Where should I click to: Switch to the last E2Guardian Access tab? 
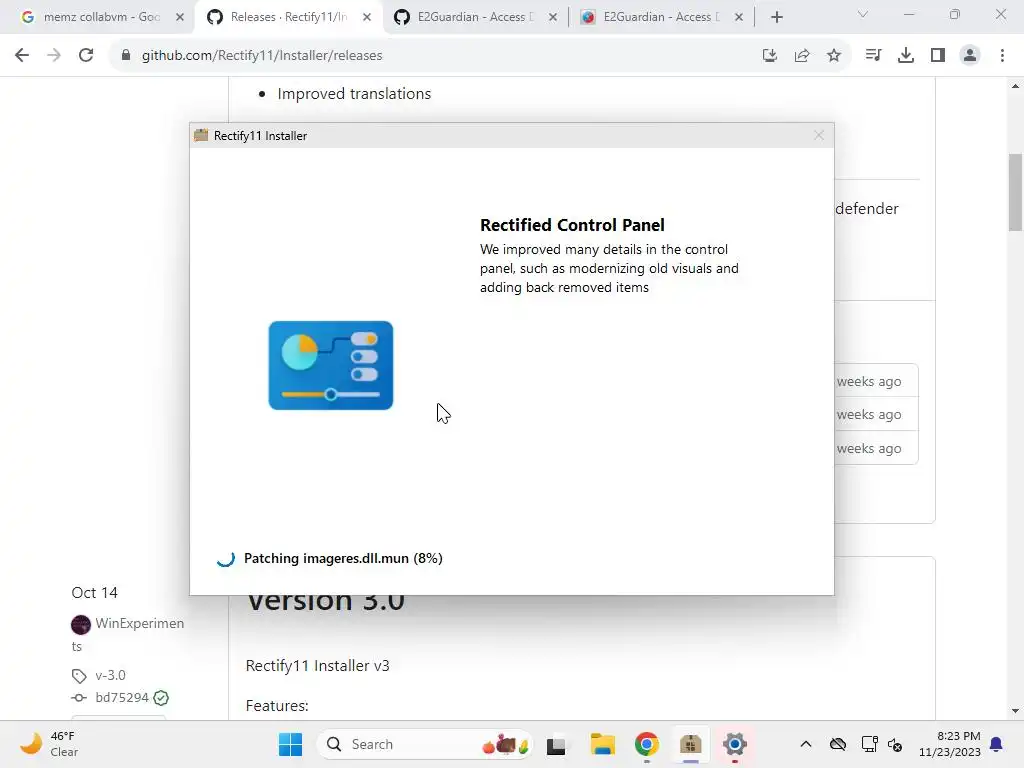(662, 17)
